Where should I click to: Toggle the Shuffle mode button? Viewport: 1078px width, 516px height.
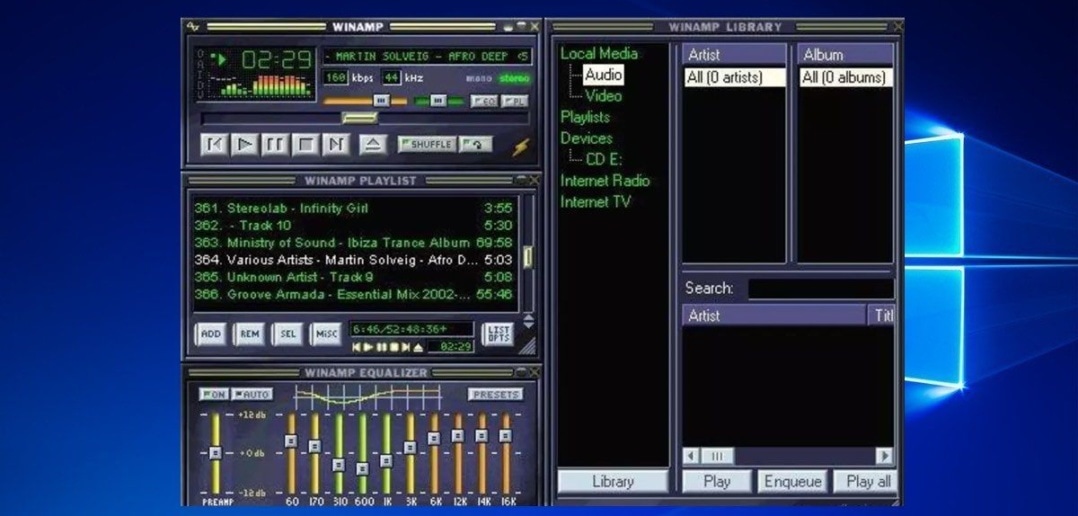click(427, 145)
